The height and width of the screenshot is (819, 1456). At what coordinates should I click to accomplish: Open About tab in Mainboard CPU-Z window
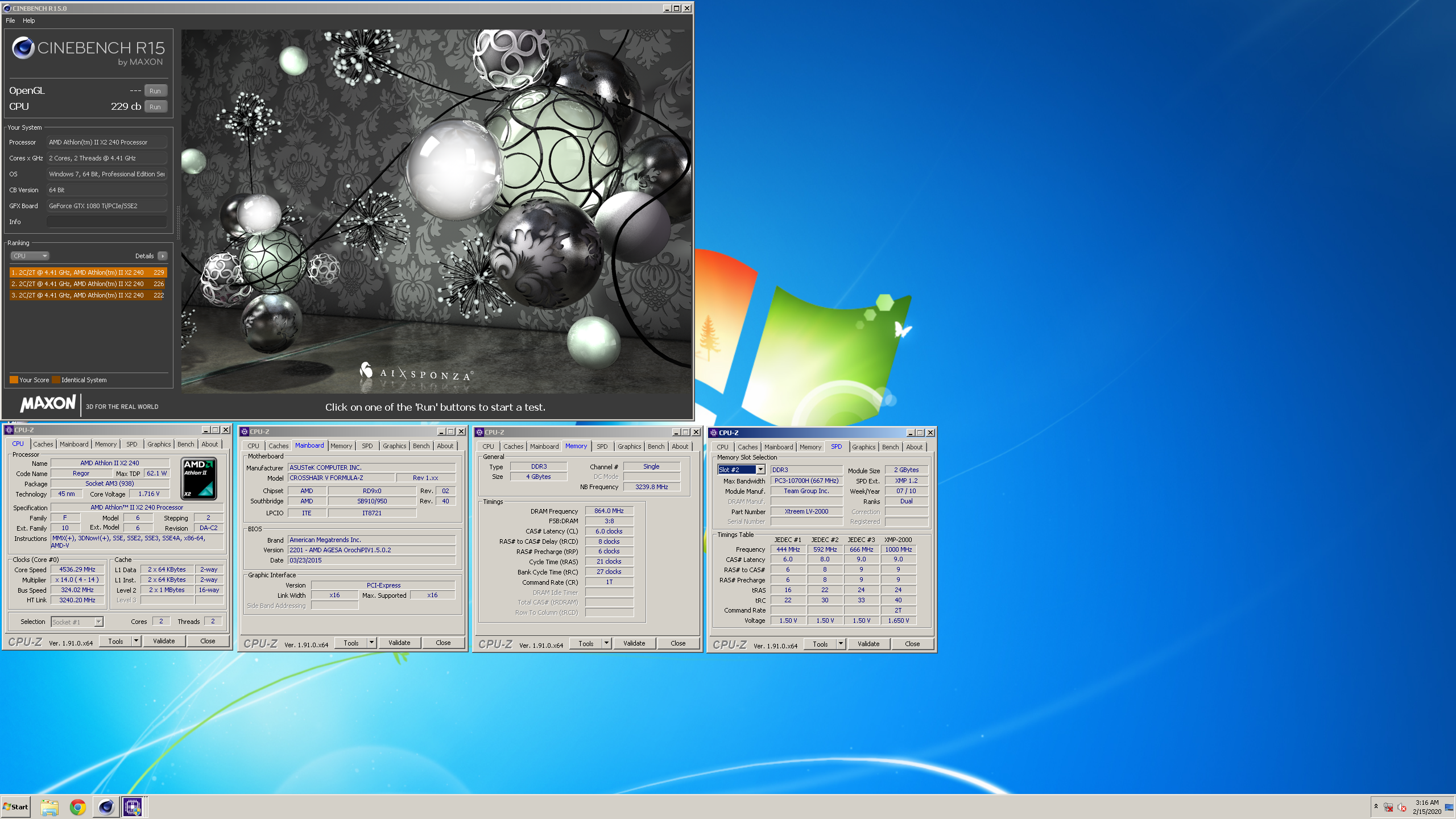445,446
